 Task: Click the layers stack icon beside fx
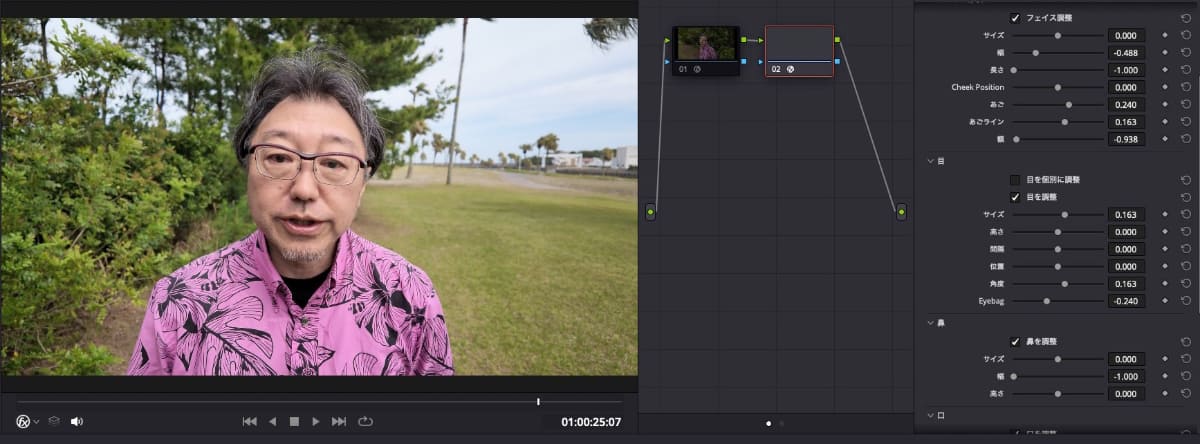[54, 421]
